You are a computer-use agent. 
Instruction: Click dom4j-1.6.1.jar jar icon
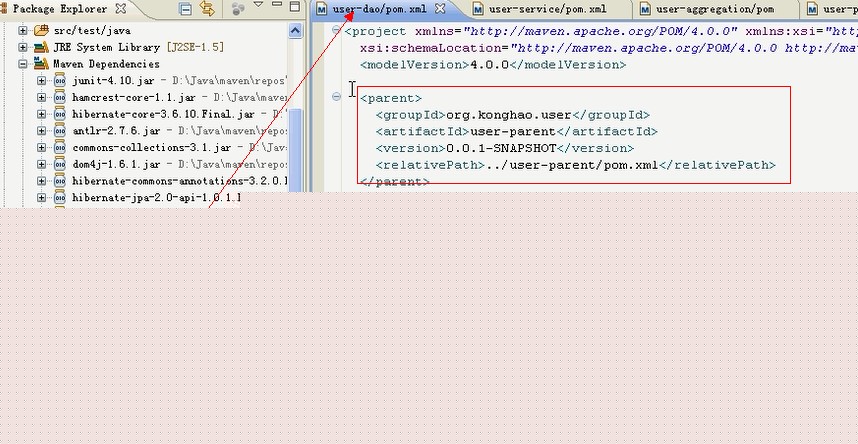(x=59, y=165)
